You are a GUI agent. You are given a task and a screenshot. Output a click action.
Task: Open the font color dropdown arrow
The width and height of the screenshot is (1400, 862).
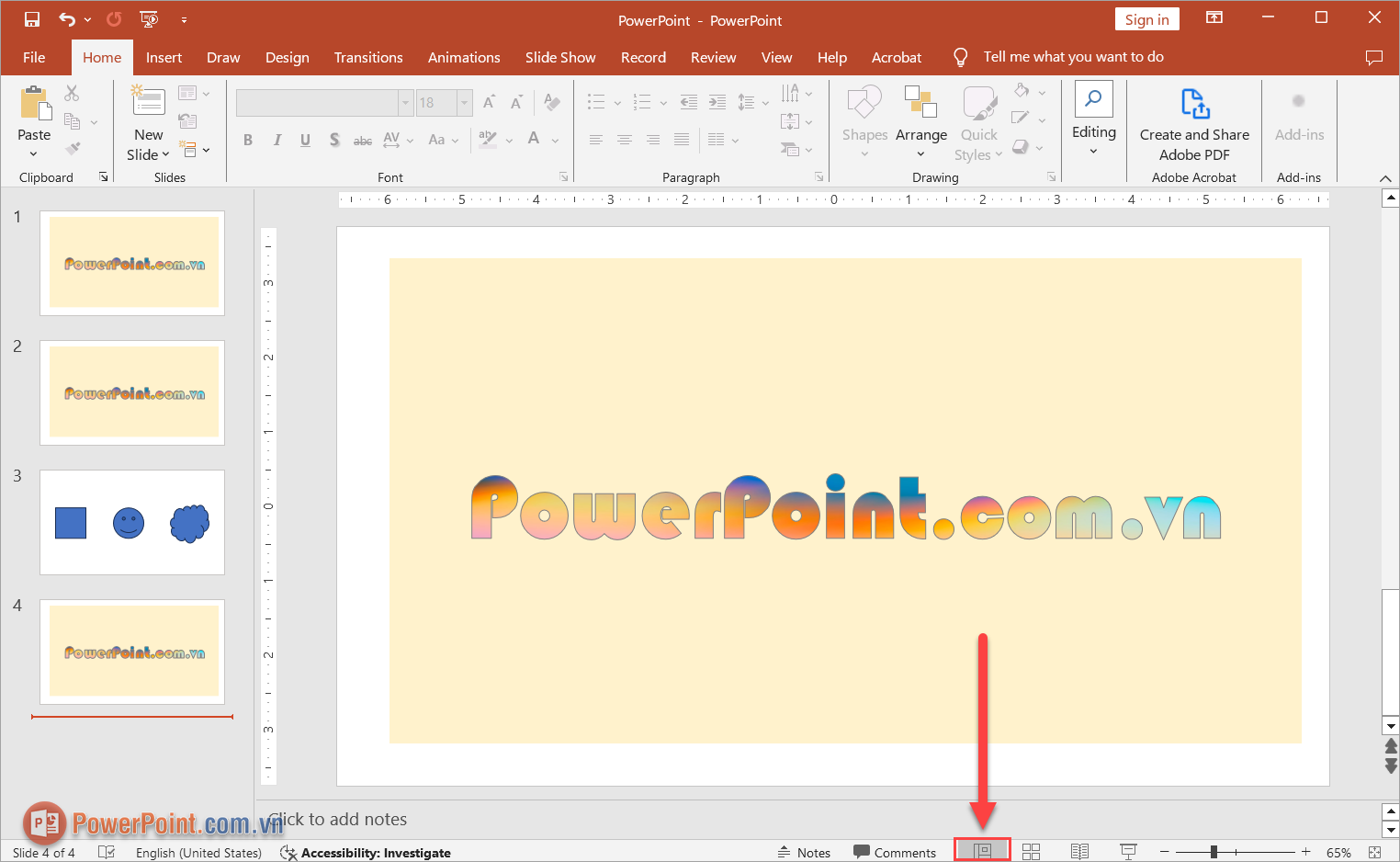tap(556, 141)
